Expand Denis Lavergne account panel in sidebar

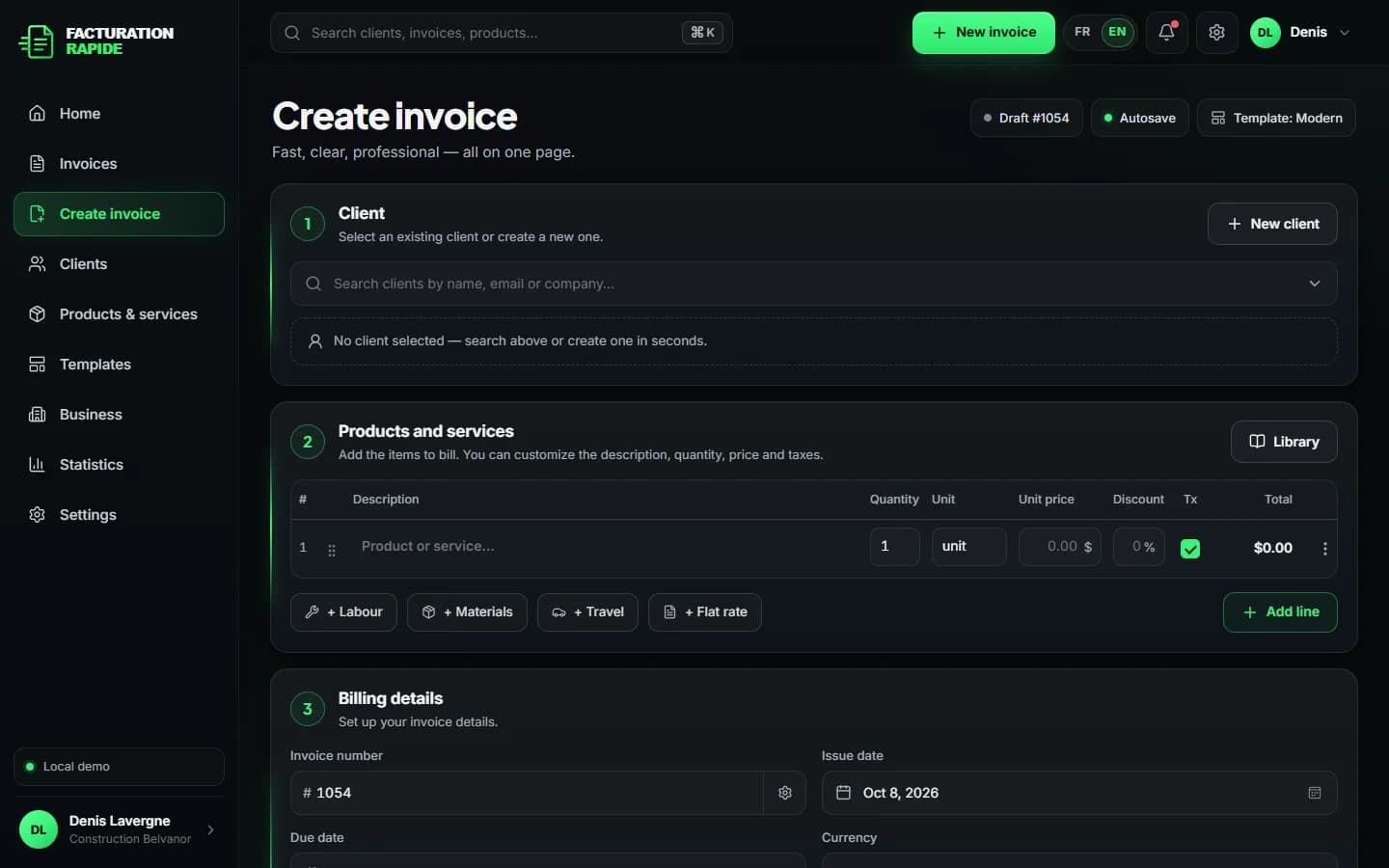(119, 829)
